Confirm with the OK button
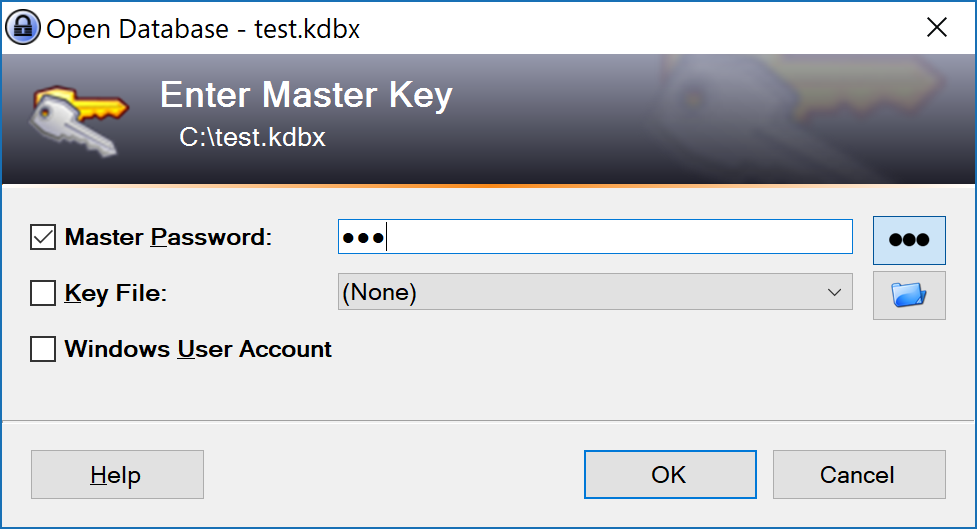The height and width of the screenshot is (529, 977). [668, 475]
